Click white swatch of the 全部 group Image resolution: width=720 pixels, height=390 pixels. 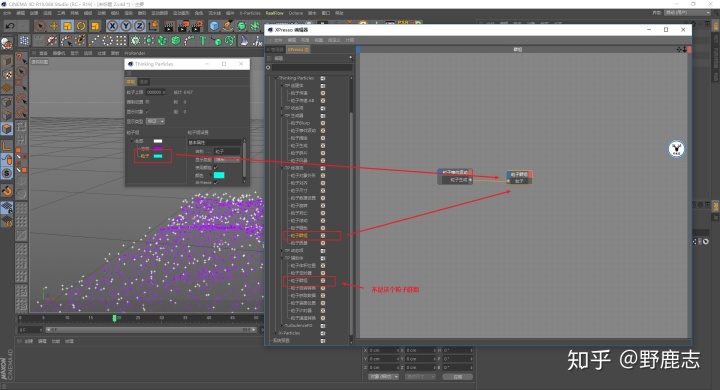[158, 141]
